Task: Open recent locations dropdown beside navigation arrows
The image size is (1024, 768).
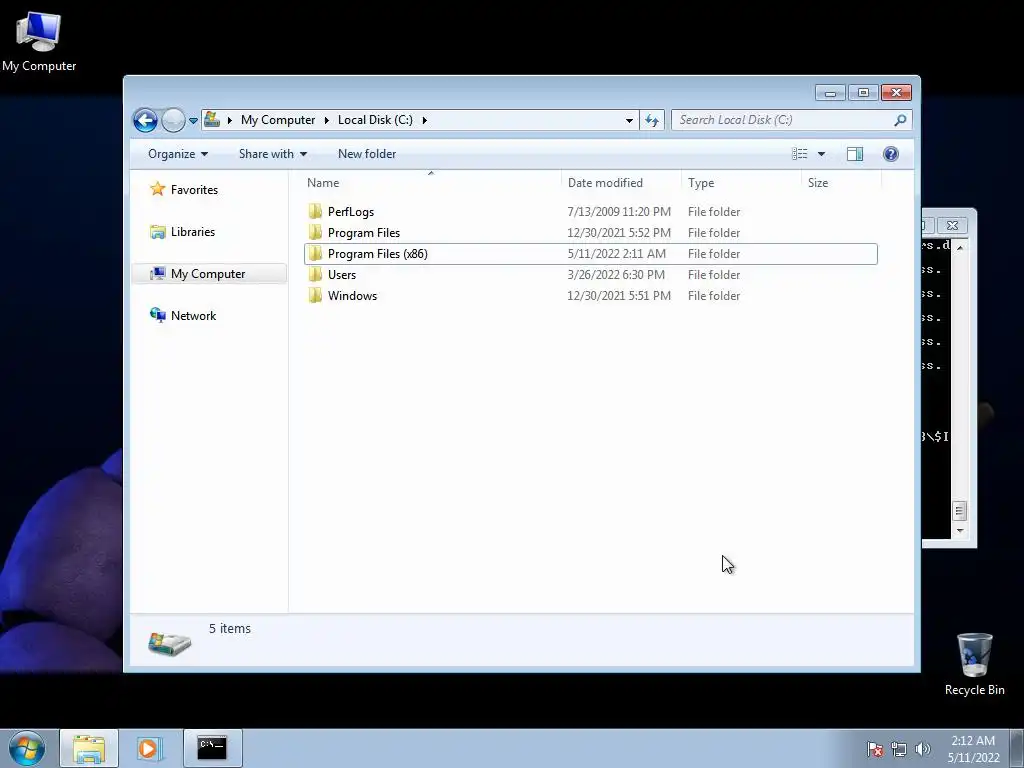Action: 193,121
